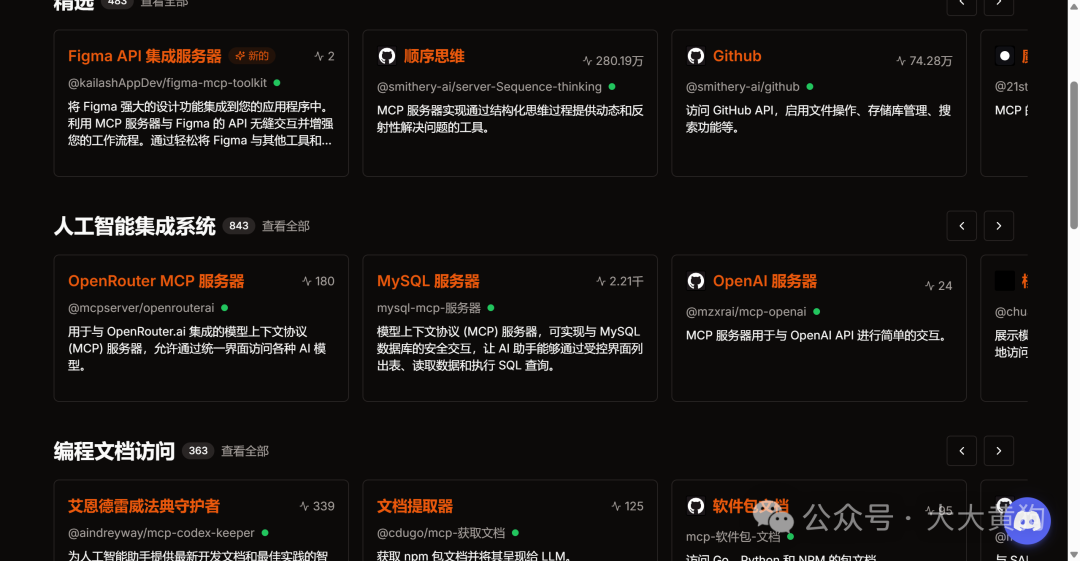Click 人工智能集成系统 section heading
This screenshot has height=561, width=1080.
point(134,226)
